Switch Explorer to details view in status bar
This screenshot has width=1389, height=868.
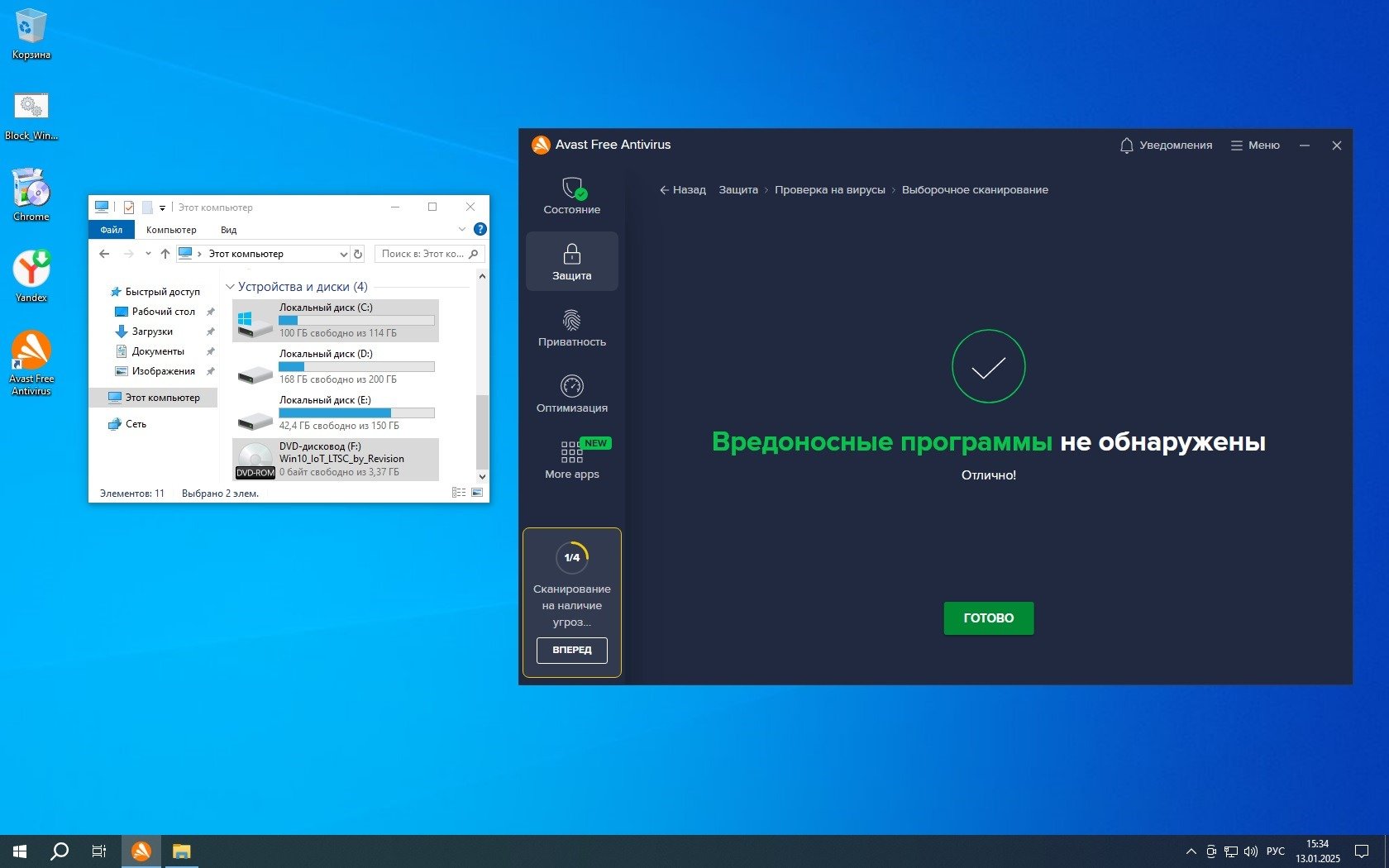[459, 493]
